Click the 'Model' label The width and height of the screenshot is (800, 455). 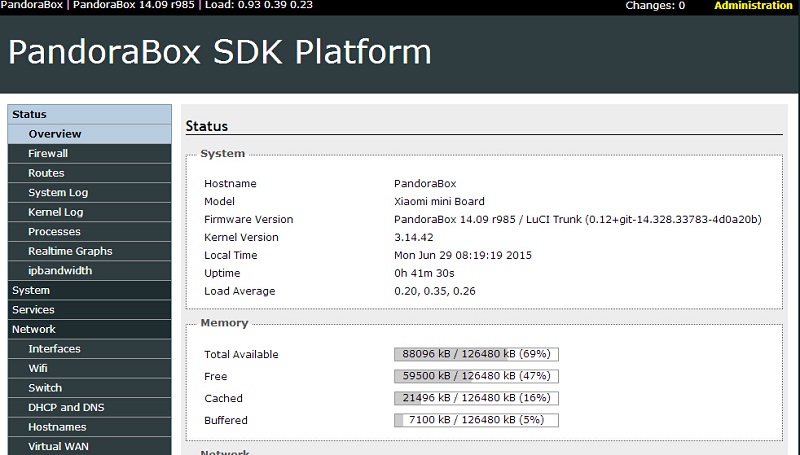pos(219,201)
